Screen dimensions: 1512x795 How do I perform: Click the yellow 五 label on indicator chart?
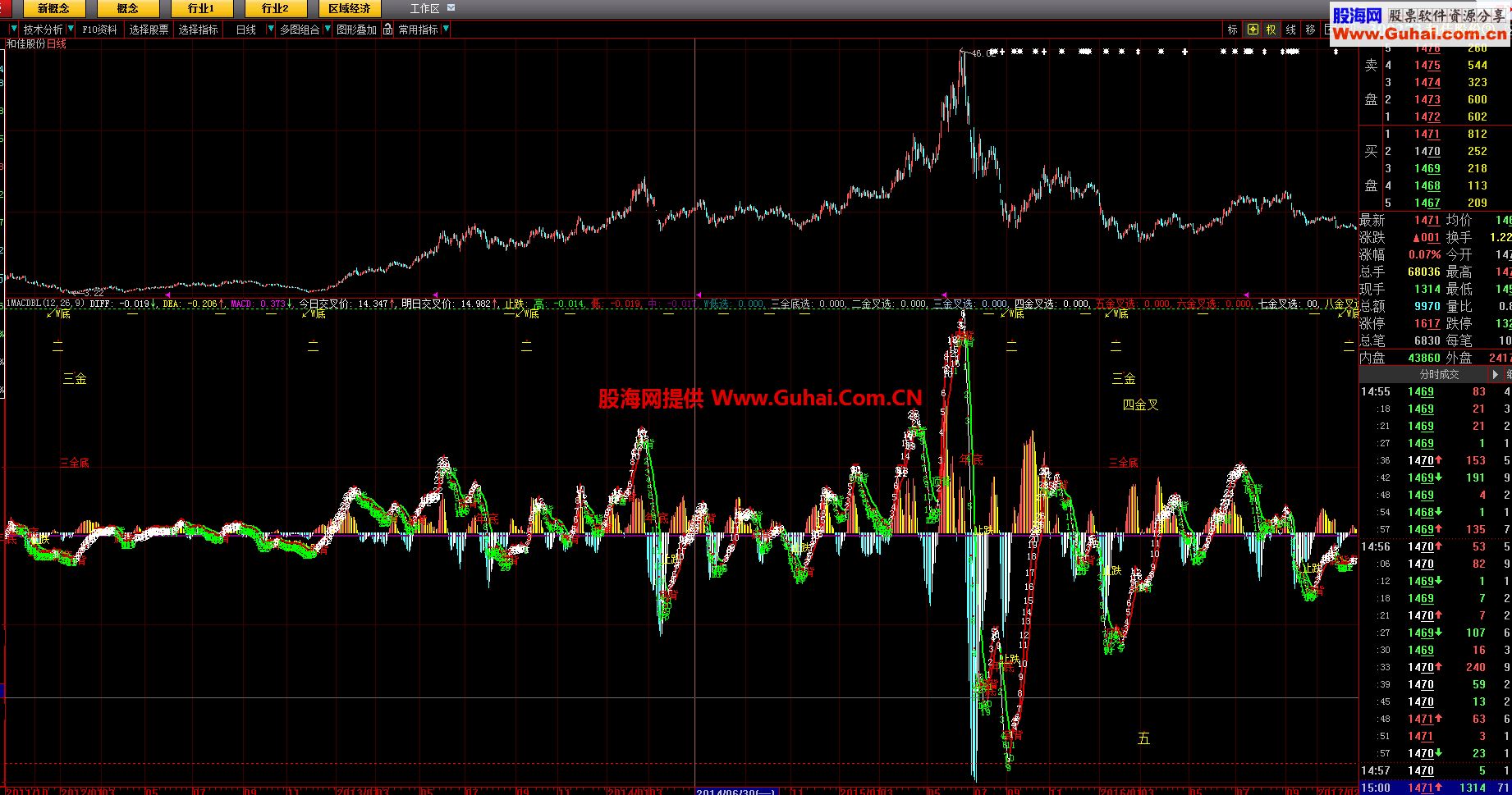tap(1143, 738)
